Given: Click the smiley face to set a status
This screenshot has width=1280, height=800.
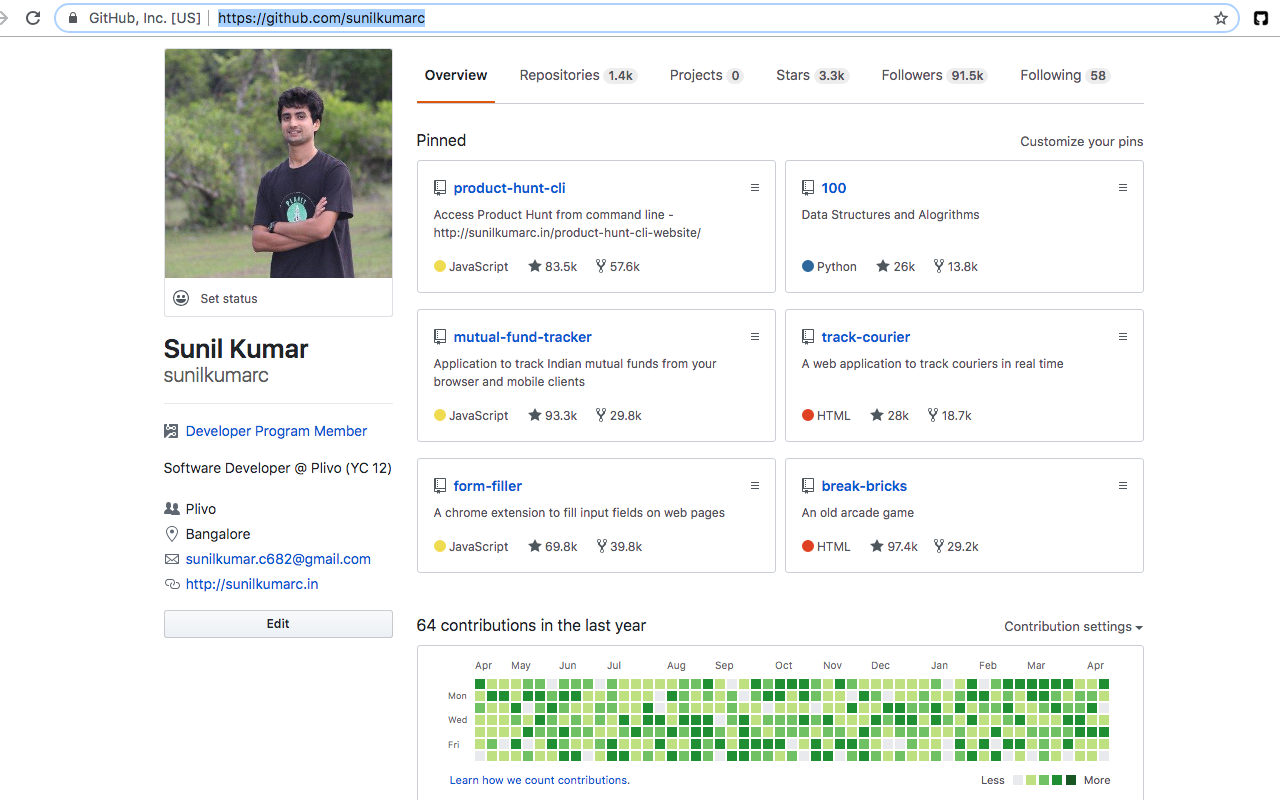Looking at the screenshot, I should click(181, 298).
